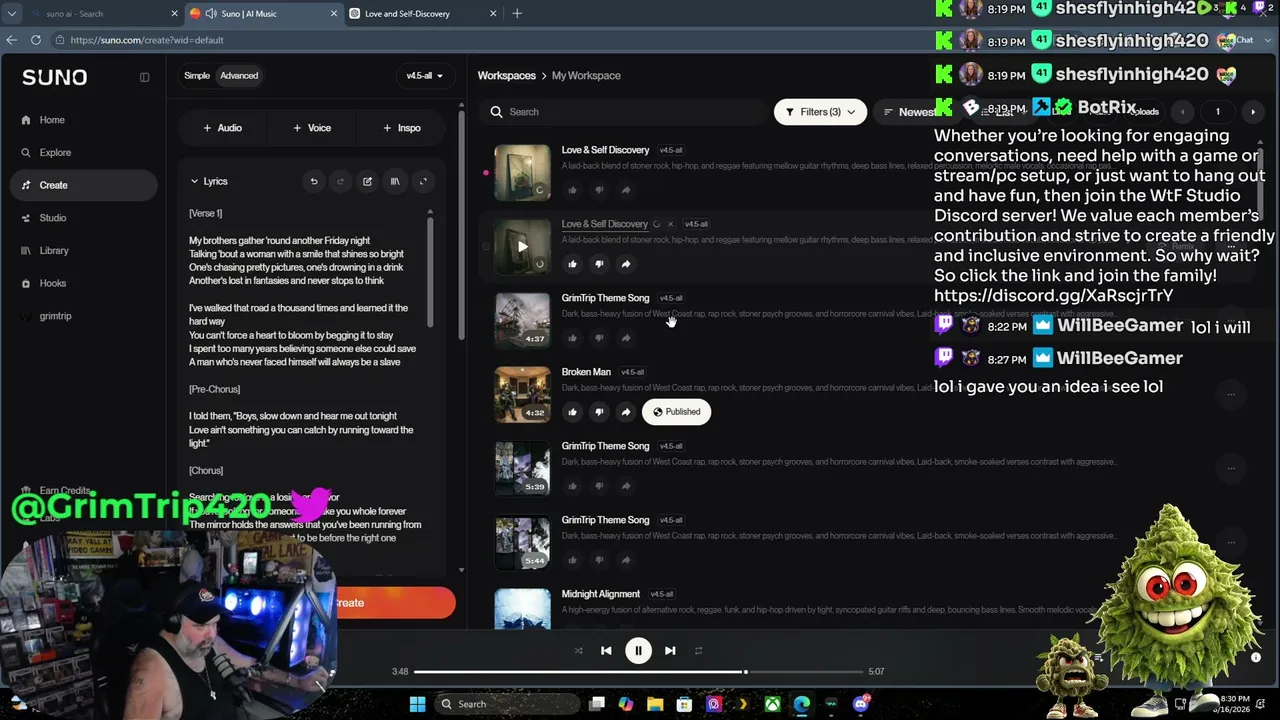Add Inspo to the song
This screenshot has height=720, width=1280.
(402, 128)
